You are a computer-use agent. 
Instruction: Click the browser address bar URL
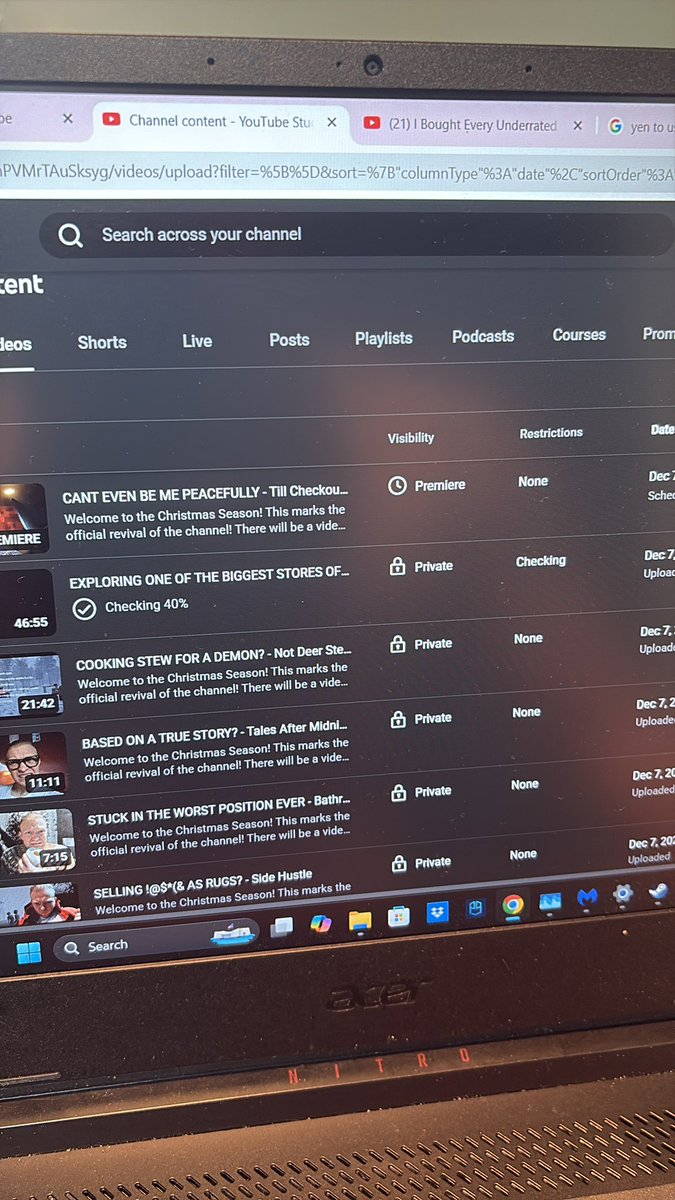click(x=337, y=171)
